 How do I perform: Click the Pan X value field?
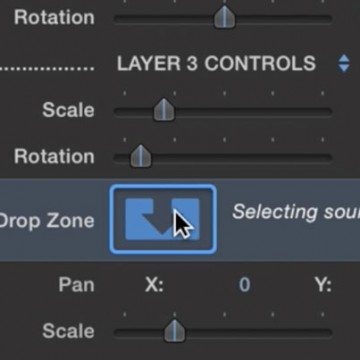pos(244,285)
